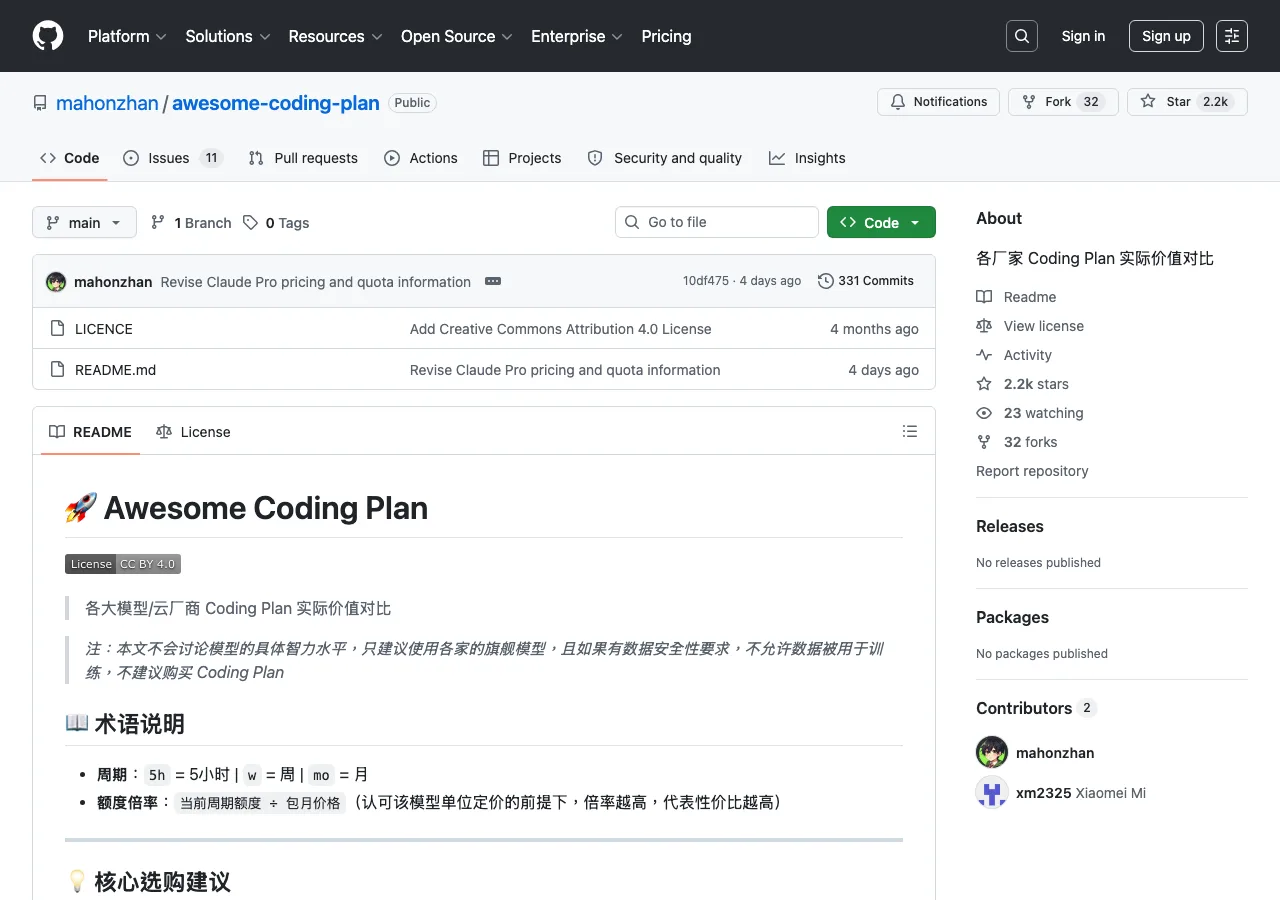Open the GitHub homepage logo

point(48,36)
